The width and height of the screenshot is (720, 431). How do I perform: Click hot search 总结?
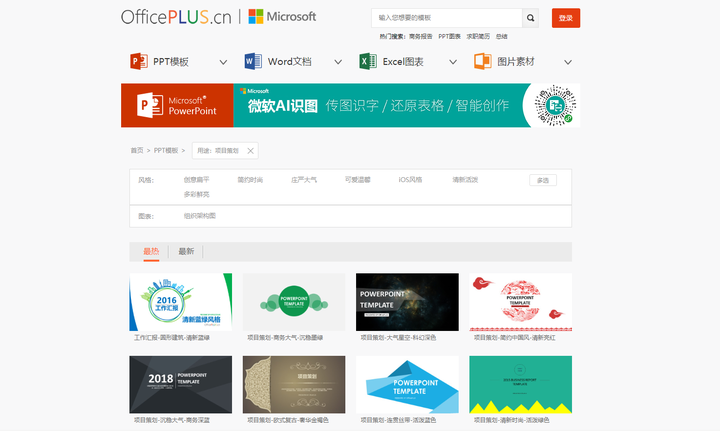point(501,36)
